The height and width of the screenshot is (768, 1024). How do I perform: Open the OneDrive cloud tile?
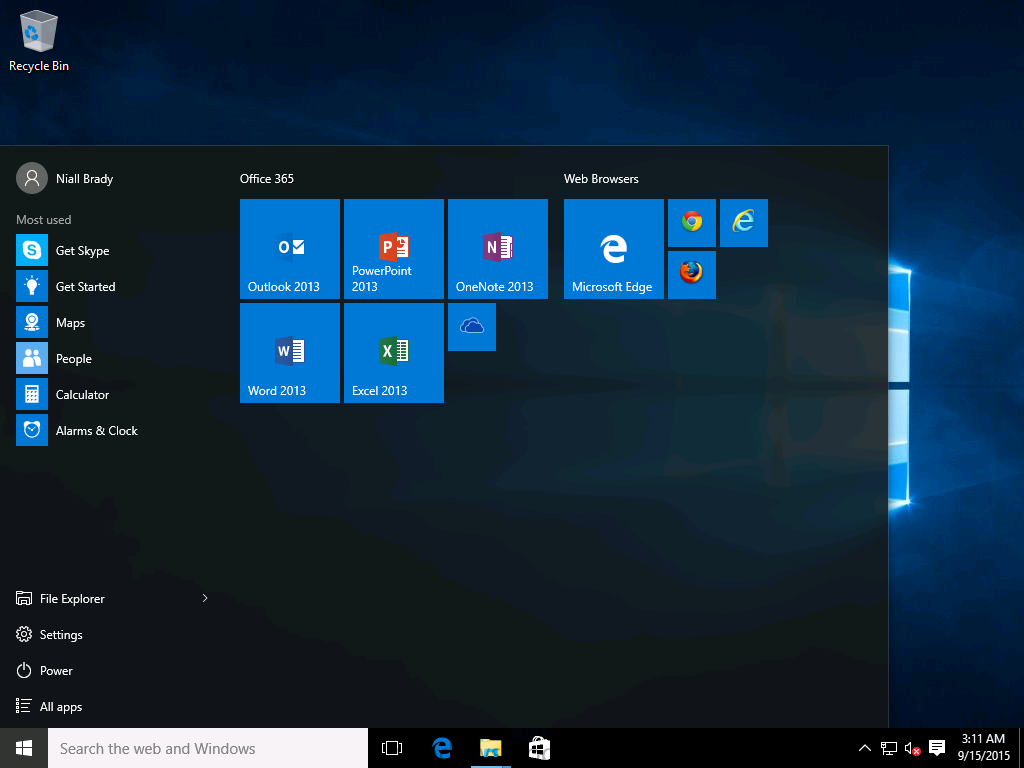[x=472, y=327]
